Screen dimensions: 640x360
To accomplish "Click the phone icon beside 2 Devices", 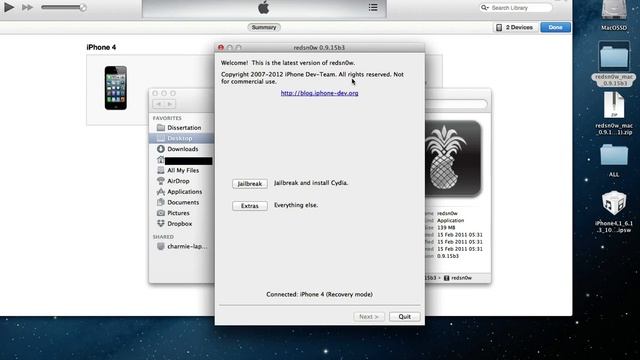I will pyautogui.click(x=499, y=27).
